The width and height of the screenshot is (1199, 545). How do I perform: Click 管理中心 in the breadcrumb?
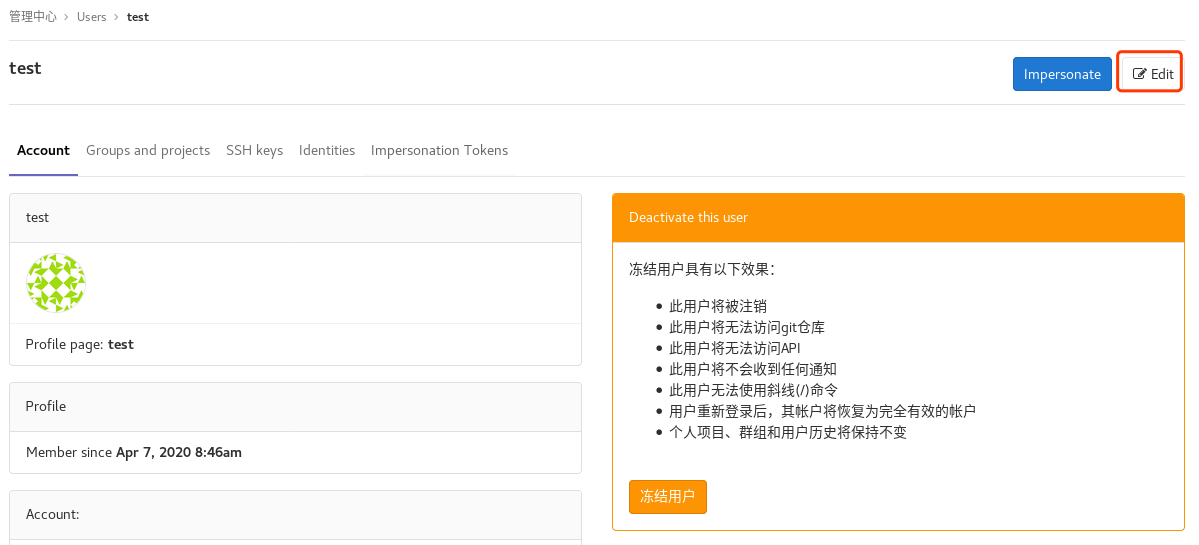33,17
